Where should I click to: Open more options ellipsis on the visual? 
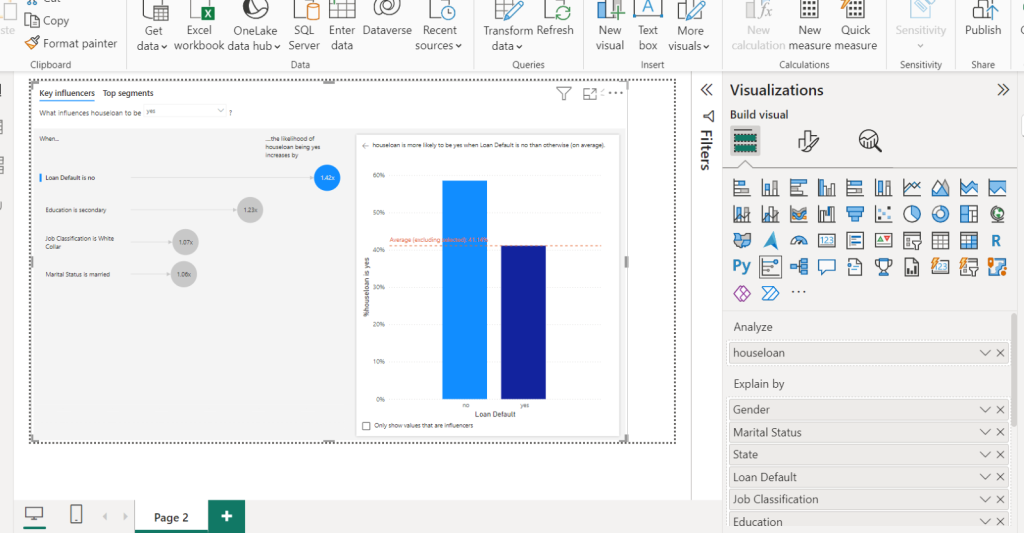615,93
